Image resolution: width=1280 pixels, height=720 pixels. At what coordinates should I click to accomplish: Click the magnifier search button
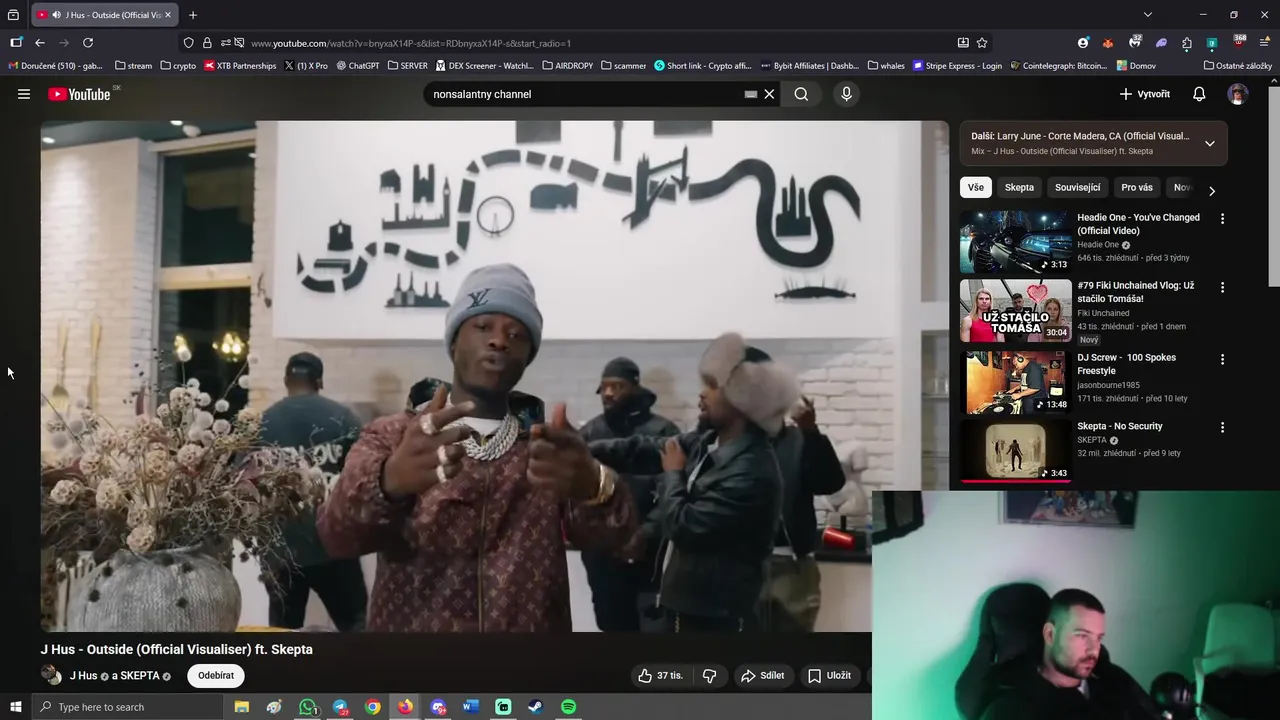pyautogui.click(x=801, y=94)
